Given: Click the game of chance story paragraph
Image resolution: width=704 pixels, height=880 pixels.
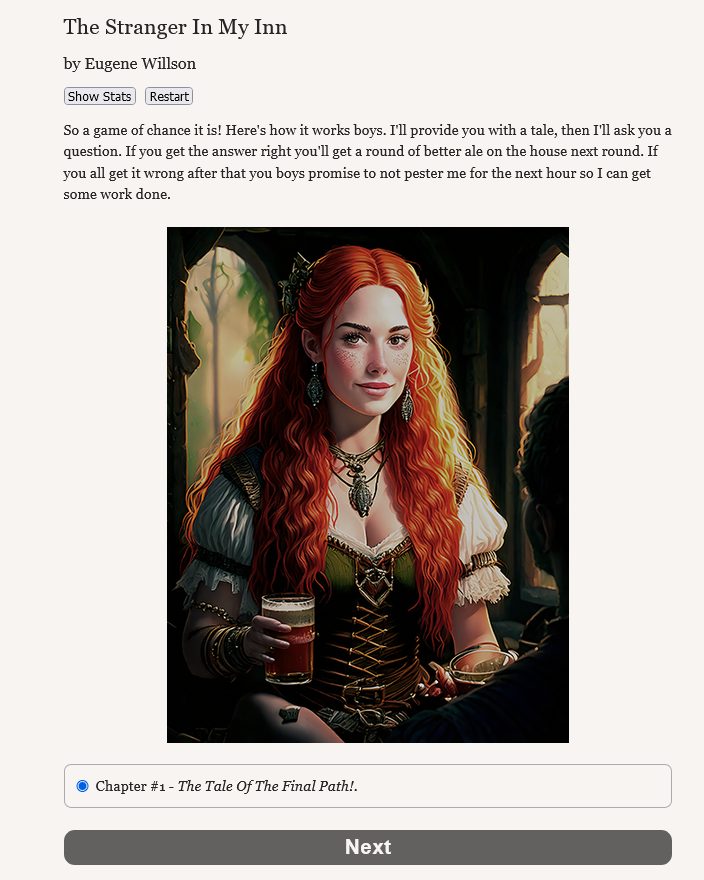Looking at the screenshot, I should pyautogui.click(x=368, y=162).
